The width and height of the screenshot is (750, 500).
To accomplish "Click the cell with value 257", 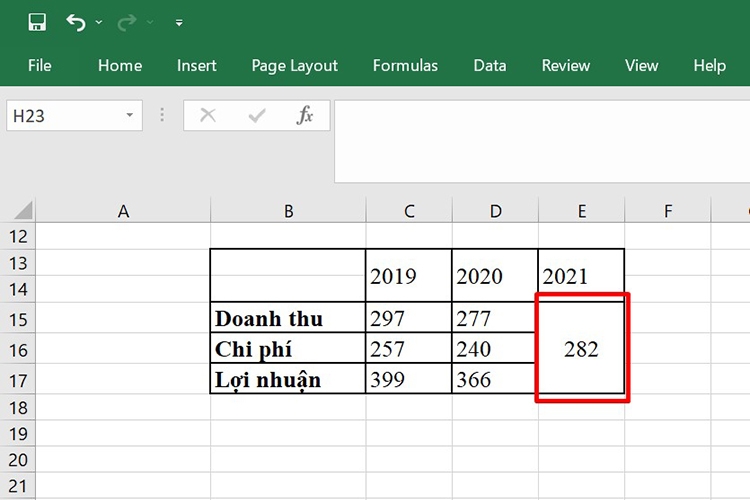I will [x=408, y=348].
